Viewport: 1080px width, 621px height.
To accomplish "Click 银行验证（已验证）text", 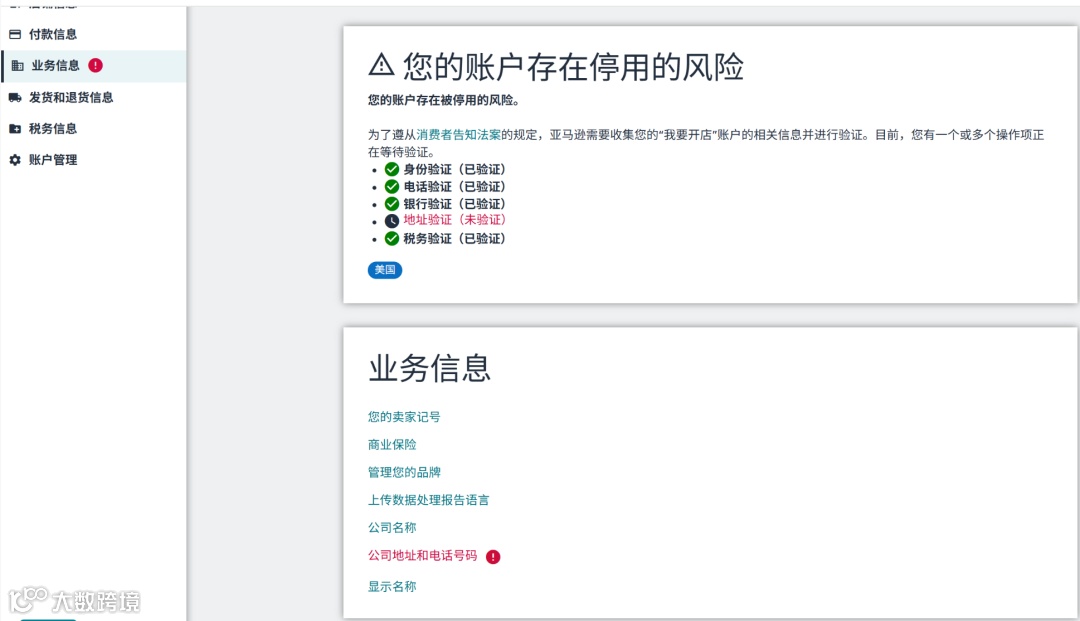I will point(455,204).
